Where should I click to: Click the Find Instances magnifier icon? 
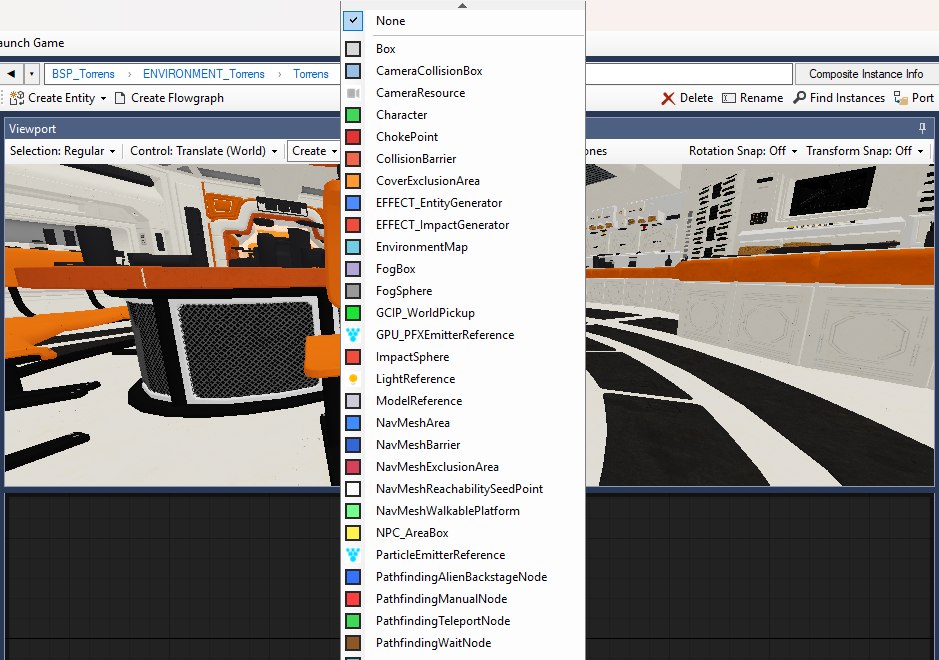tap(799, 98)
